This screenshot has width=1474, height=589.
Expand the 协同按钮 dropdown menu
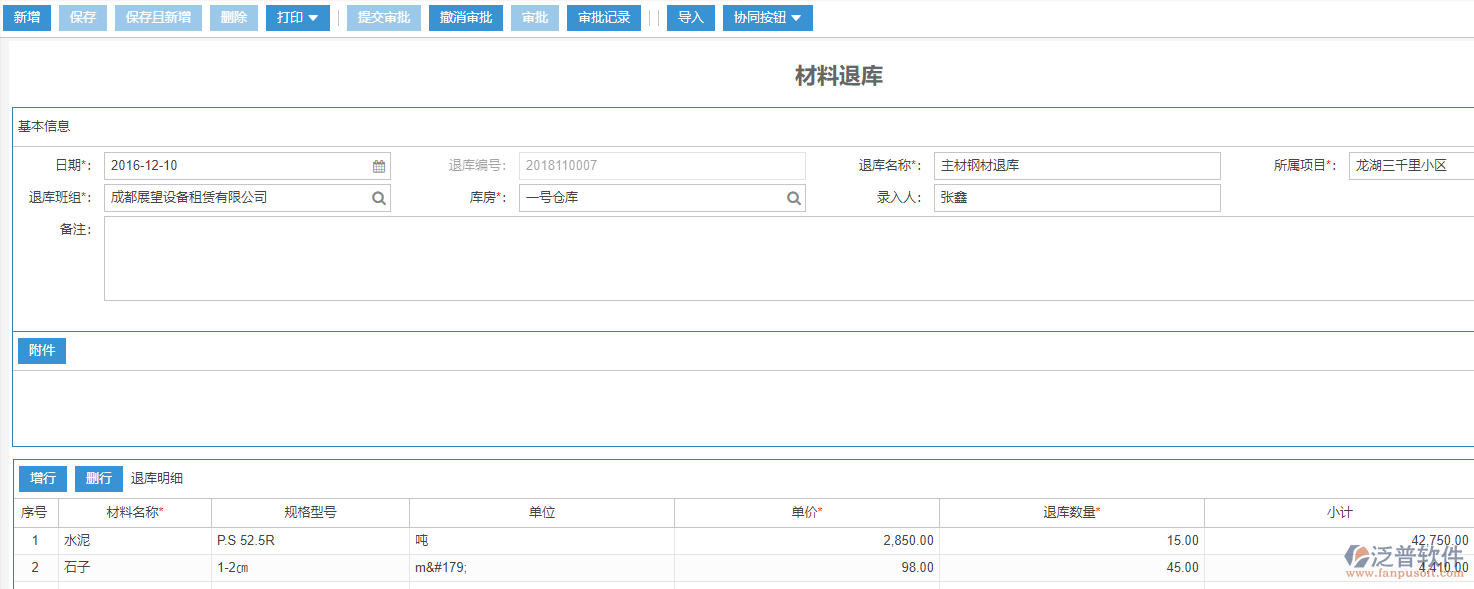pyautogui.click(x=767, y=17)
